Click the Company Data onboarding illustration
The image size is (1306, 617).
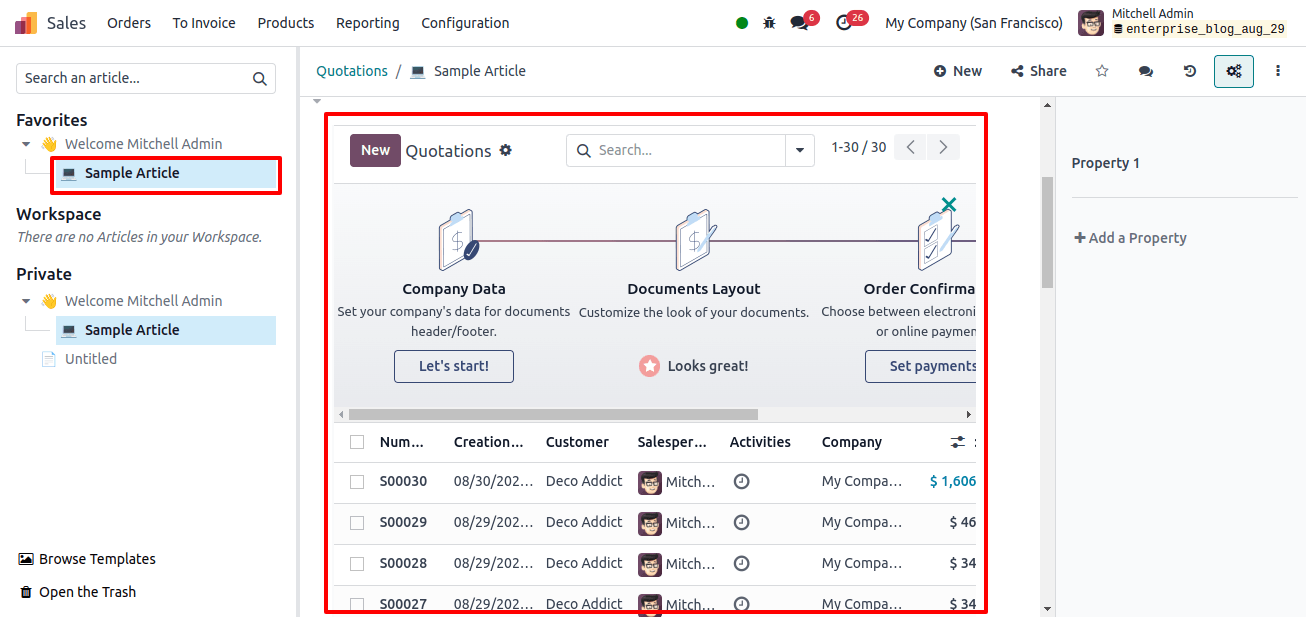[x=458, y=240]
